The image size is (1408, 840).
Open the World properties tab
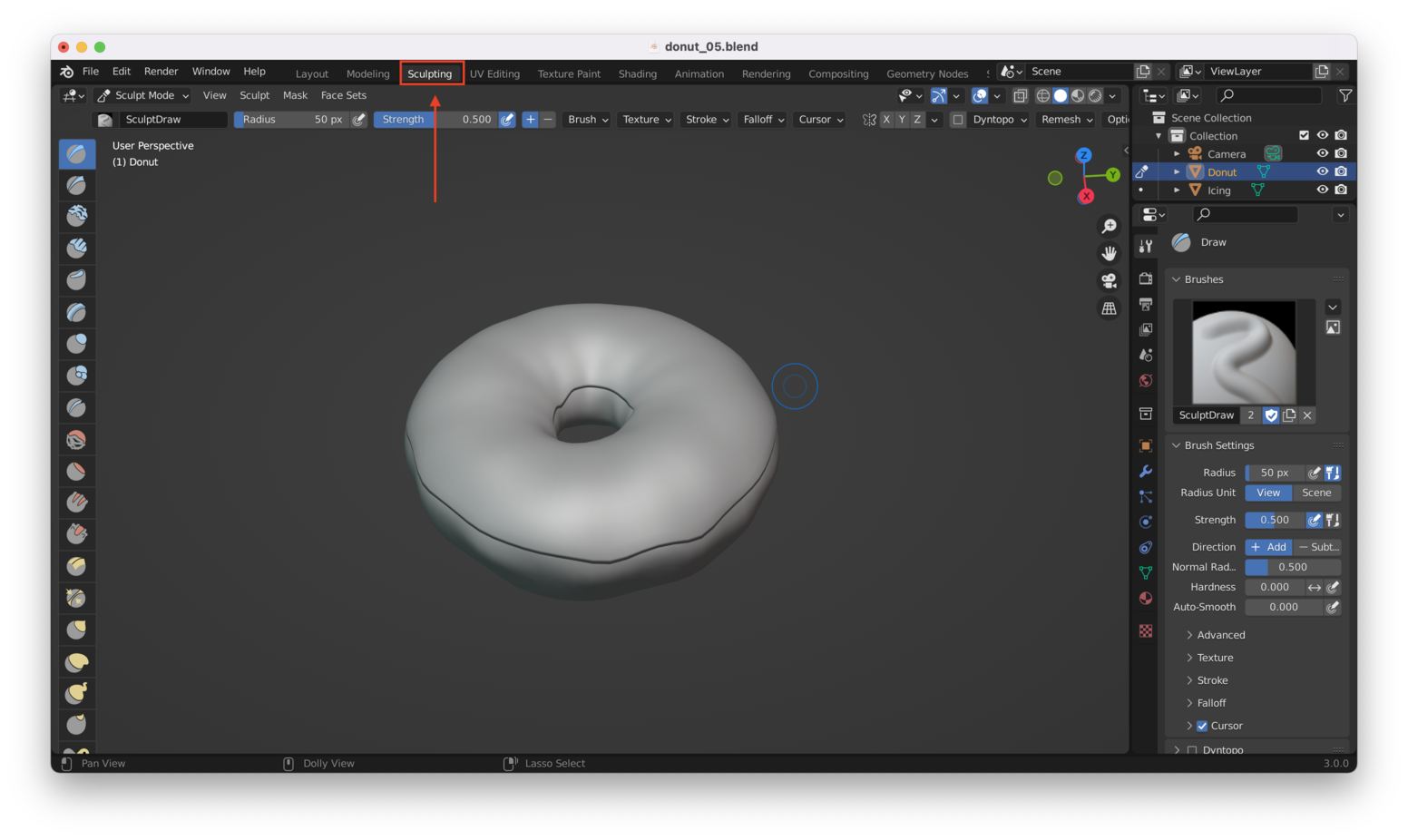(x=1145, y=380)
